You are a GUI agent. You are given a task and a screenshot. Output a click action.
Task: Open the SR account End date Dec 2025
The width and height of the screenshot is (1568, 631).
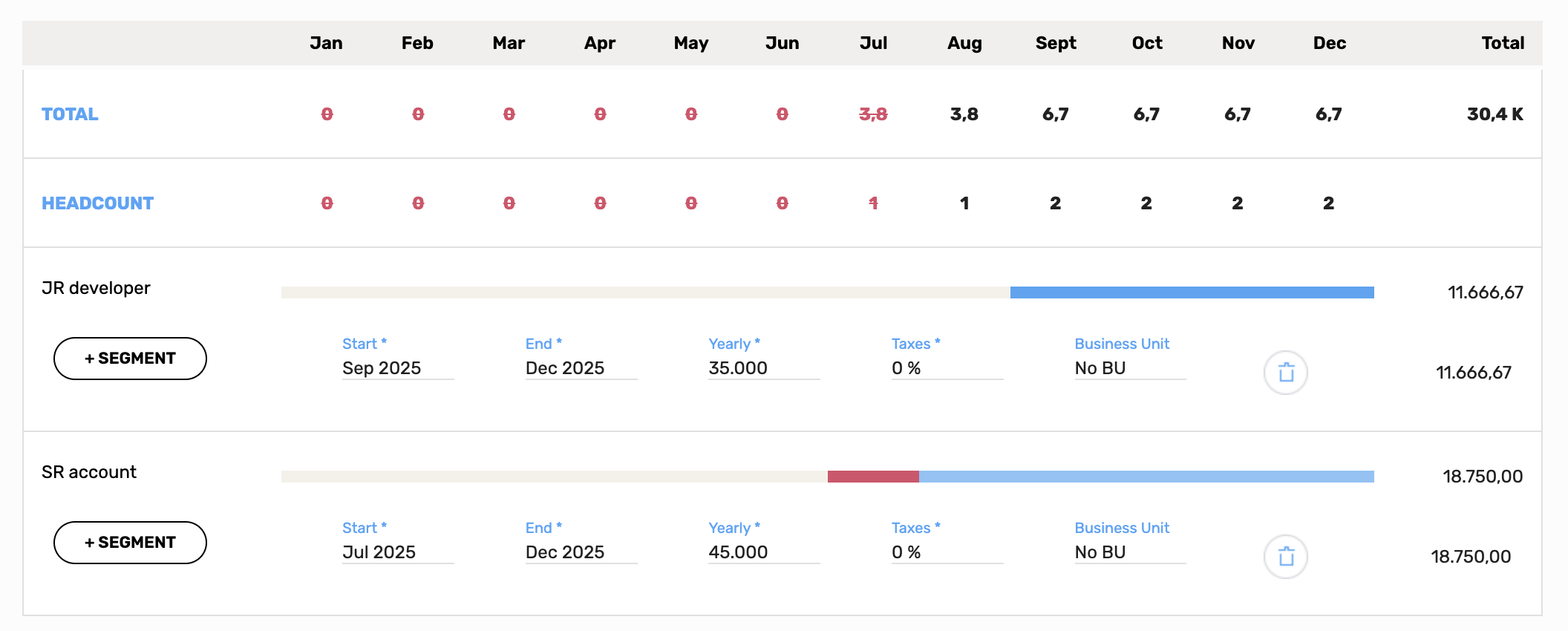pos(581,552)
